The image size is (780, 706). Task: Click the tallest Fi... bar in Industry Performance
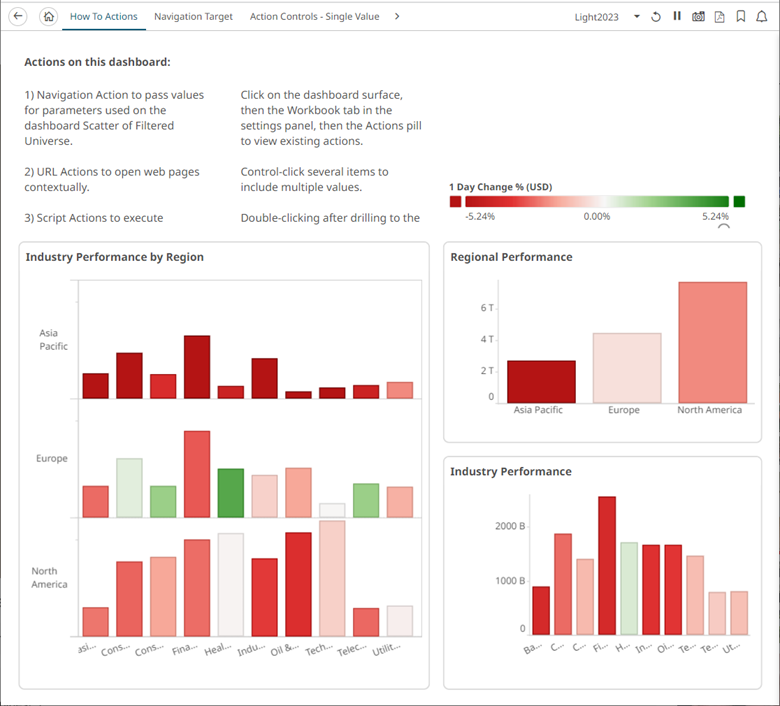point(607,565)
